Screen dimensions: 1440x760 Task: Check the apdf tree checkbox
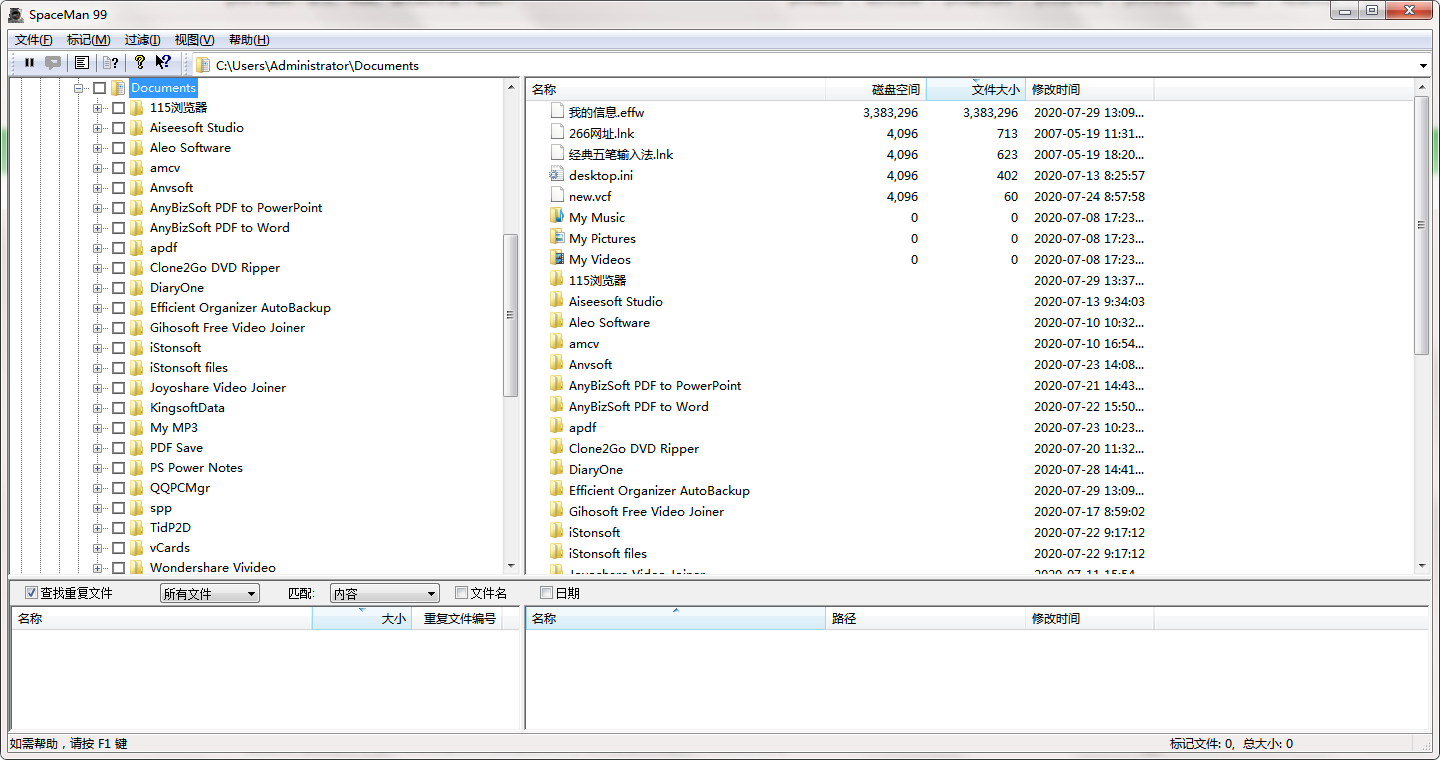(x=118, y=248)
